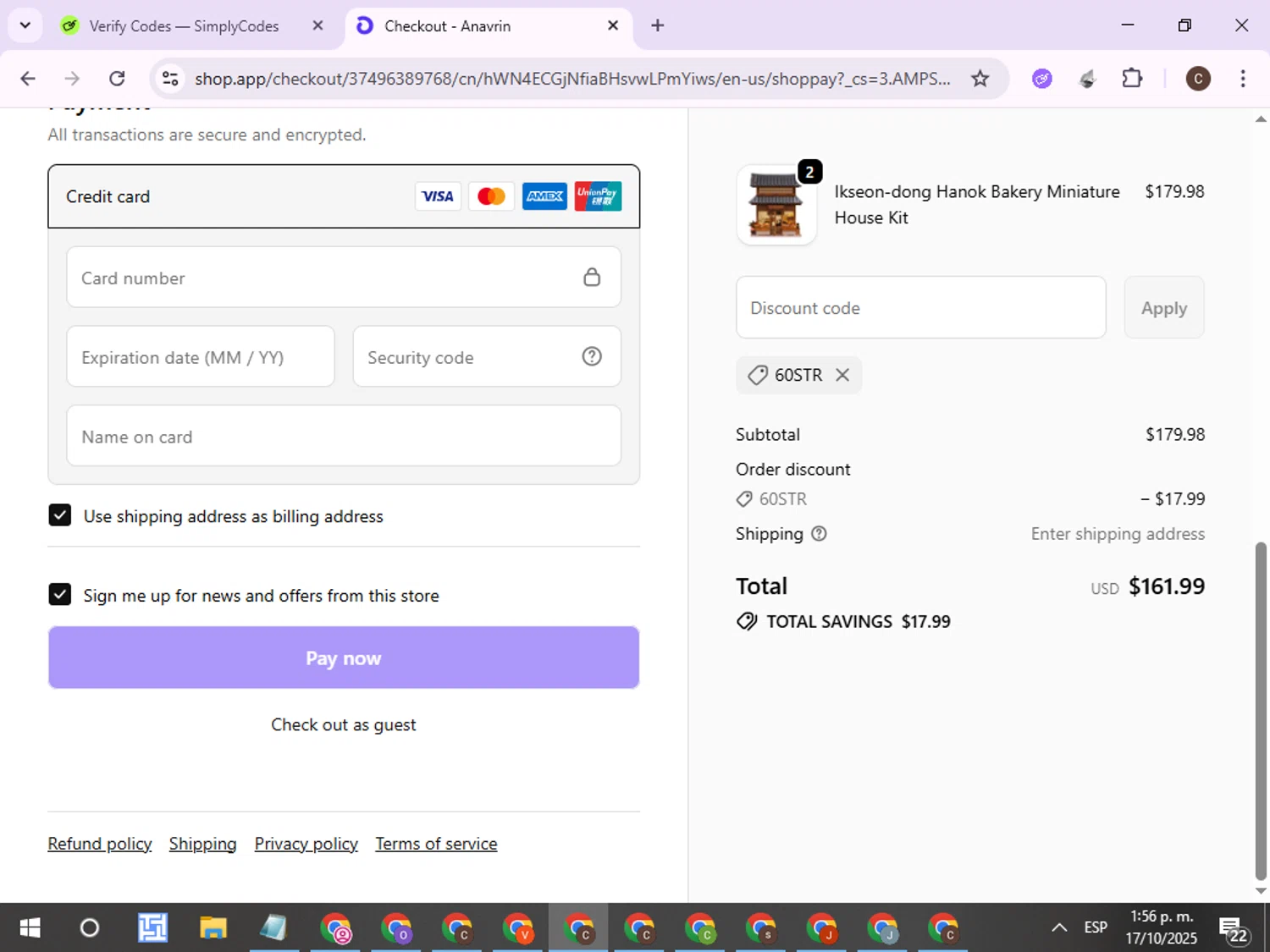Screen dimensions: 1270x952
Task: Show security code help tooltip icon
Action: coord(592,356)
